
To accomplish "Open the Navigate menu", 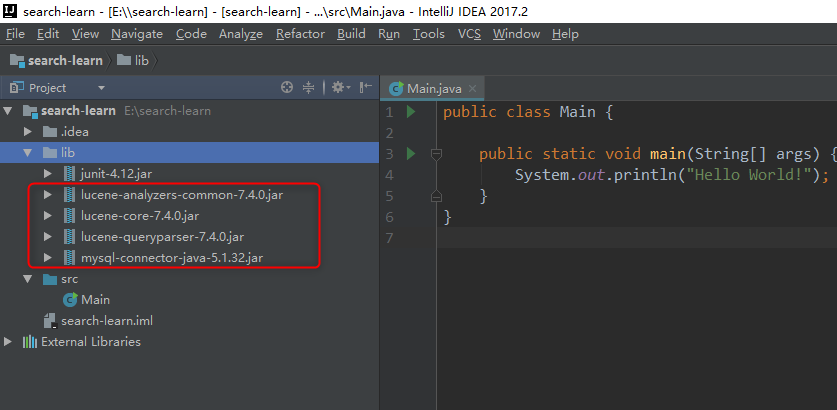I will pos(137,34).
